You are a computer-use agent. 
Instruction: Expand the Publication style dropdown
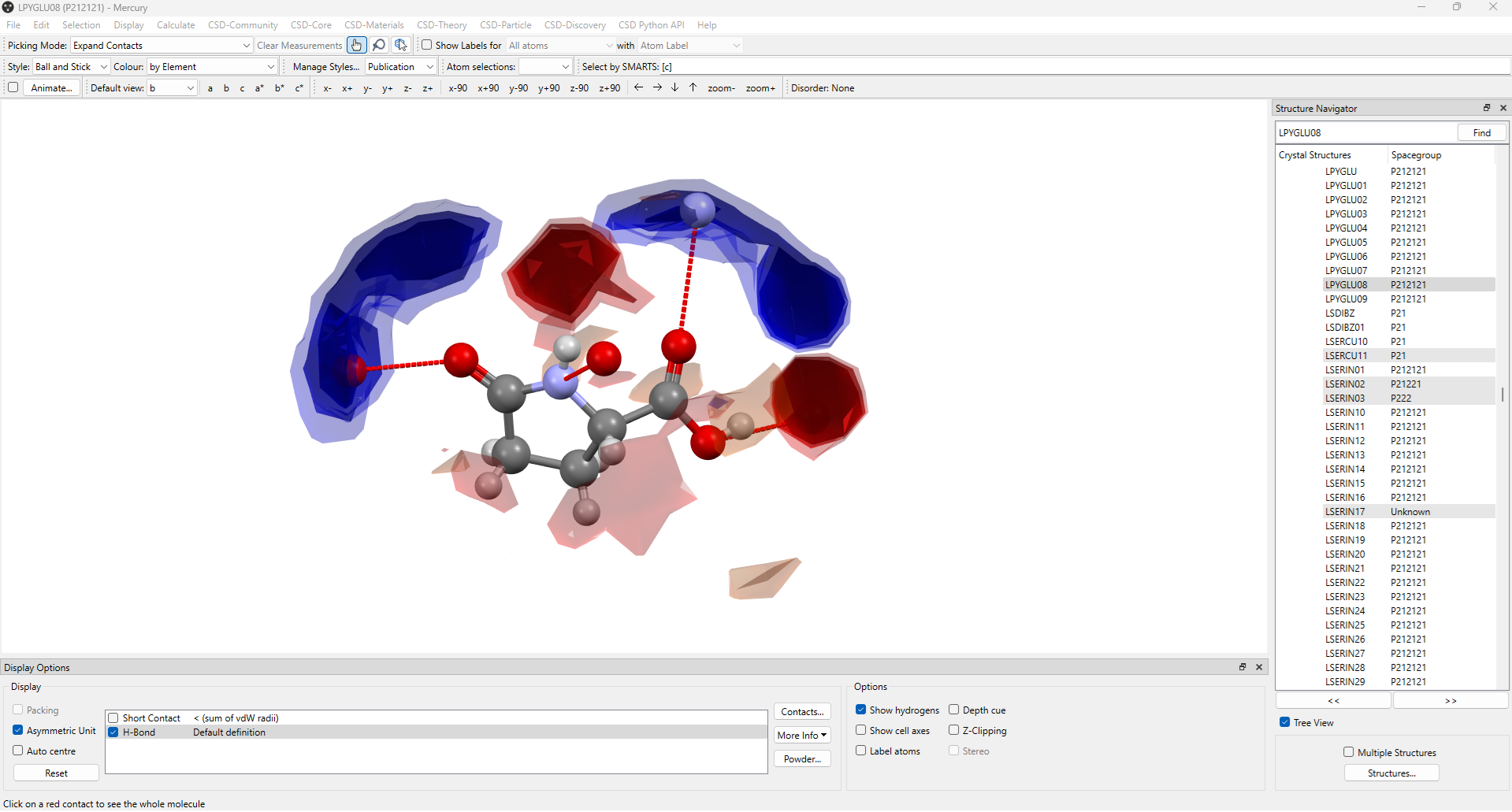click(400, 67)
